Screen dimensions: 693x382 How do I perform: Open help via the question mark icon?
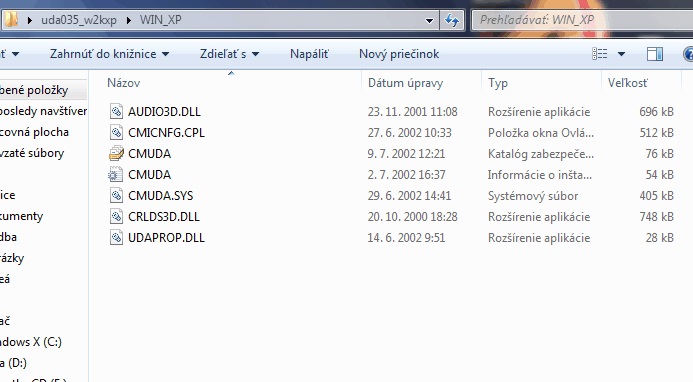(689, 54)
